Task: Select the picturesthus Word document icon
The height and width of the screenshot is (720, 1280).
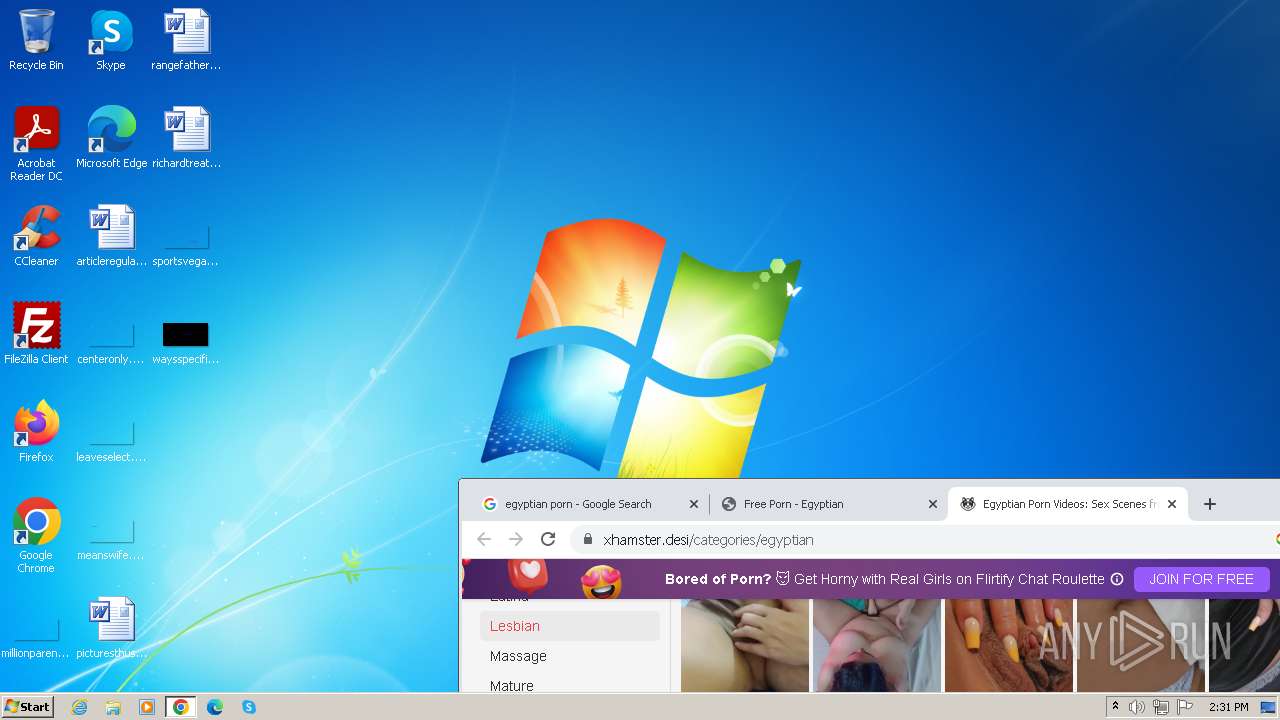Action: tap(111, 628)
